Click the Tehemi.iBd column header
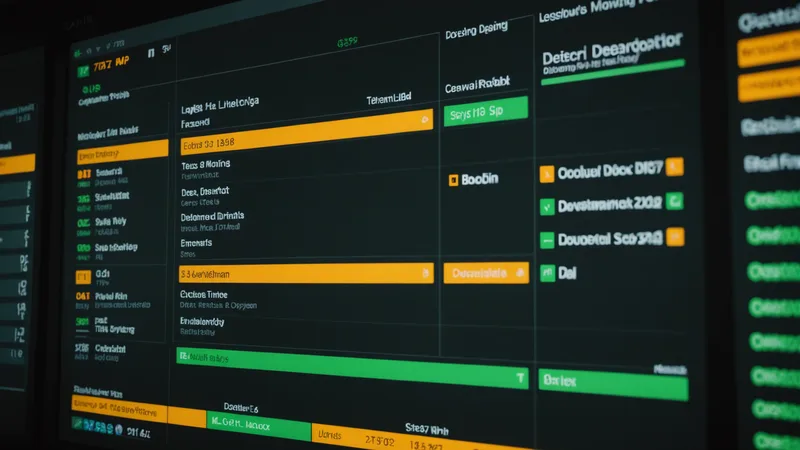This screenshot has height=450, width=800. coord(389,98)
